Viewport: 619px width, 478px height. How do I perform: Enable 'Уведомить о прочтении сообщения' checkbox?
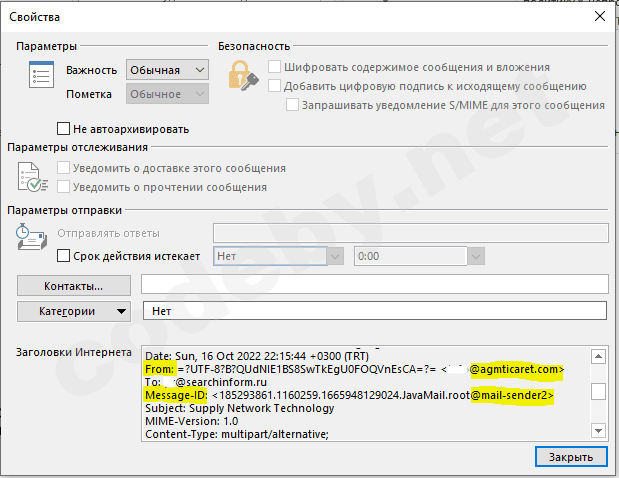[64, 187]
